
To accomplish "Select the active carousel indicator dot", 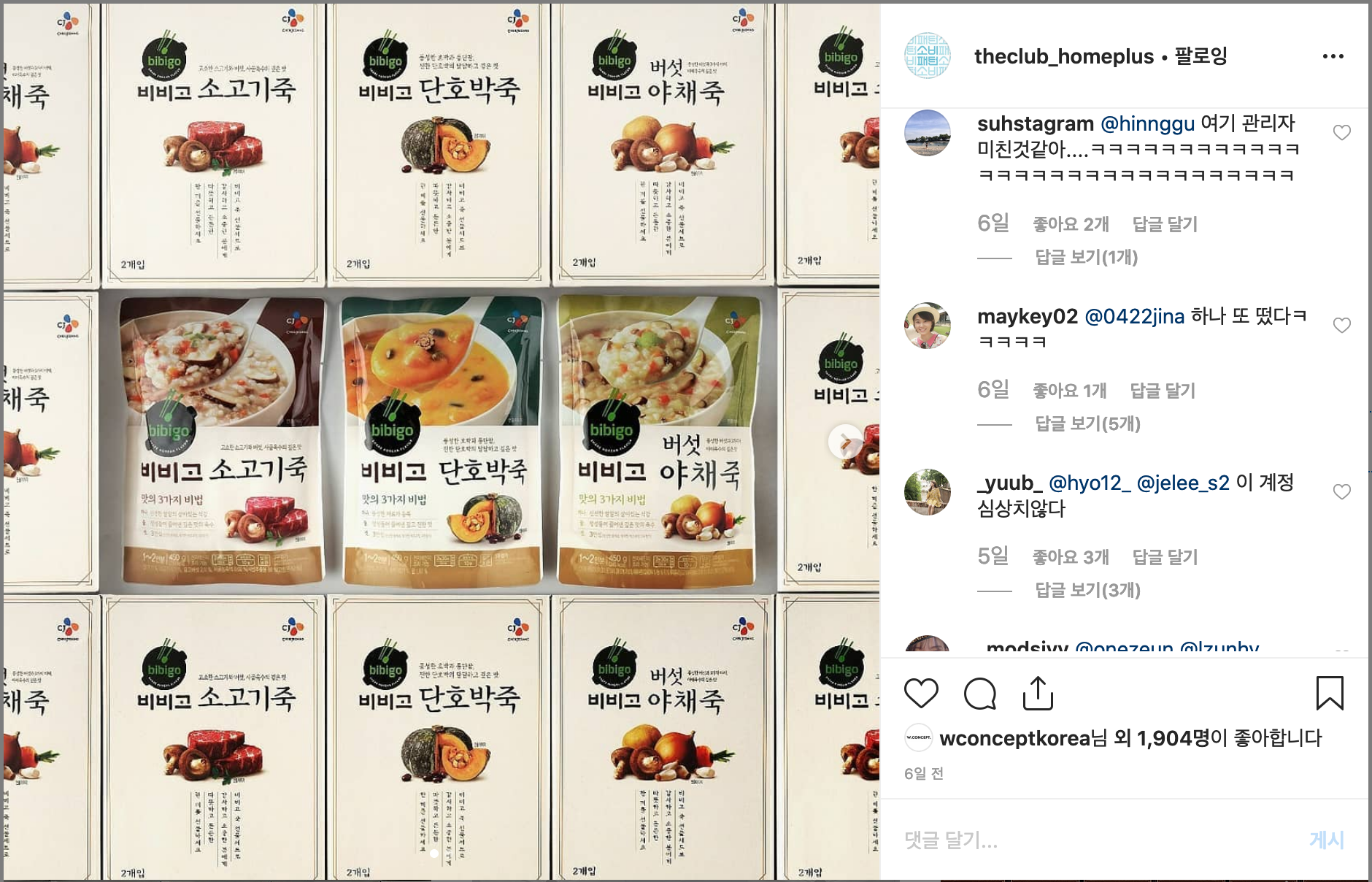I will click(x=434, y=853).
